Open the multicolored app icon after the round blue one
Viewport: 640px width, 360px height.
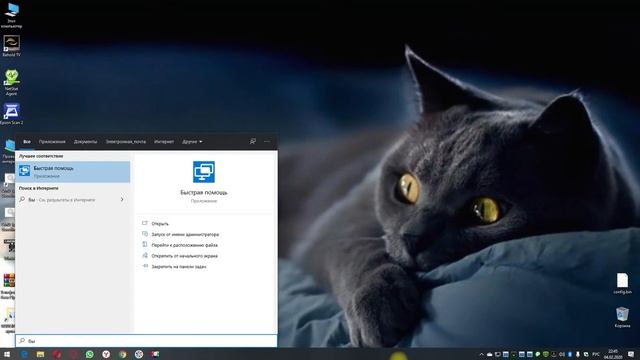tap(156, 354)
